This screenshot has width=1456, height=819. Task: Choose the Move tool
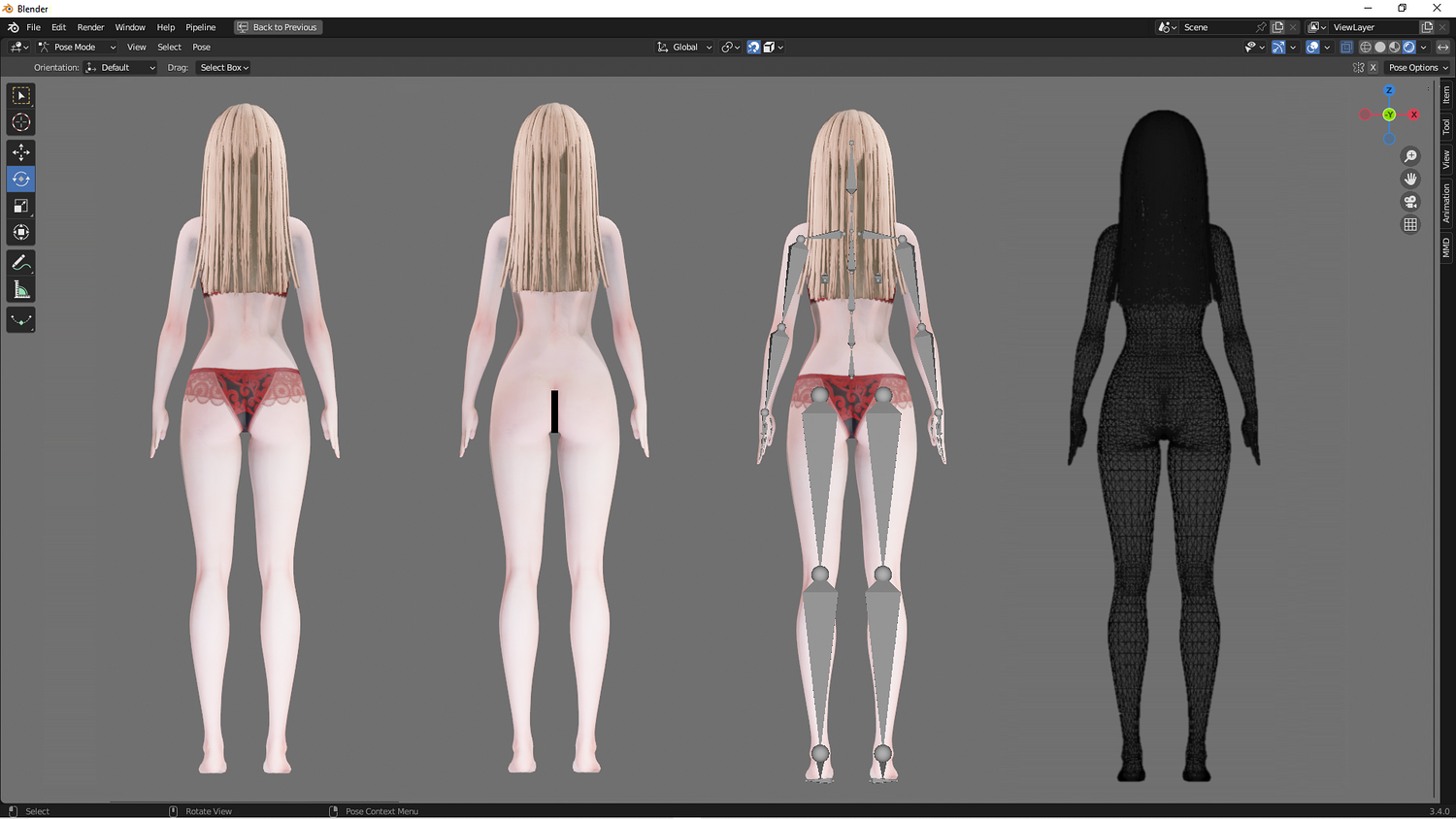[x=21, y=152]
